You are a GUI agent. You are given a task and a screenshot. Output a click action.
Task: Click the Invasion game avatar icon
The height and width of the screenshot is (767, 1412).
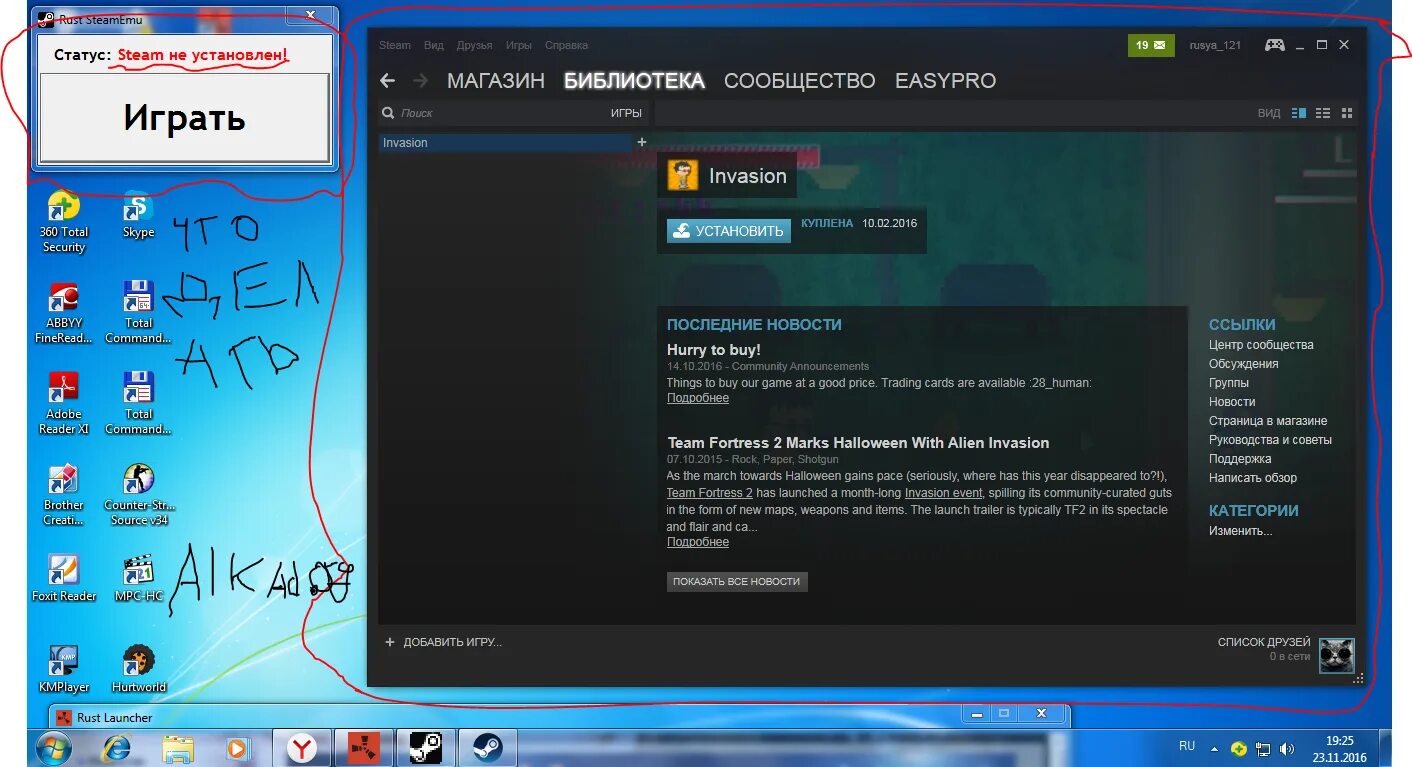[683, 175]
